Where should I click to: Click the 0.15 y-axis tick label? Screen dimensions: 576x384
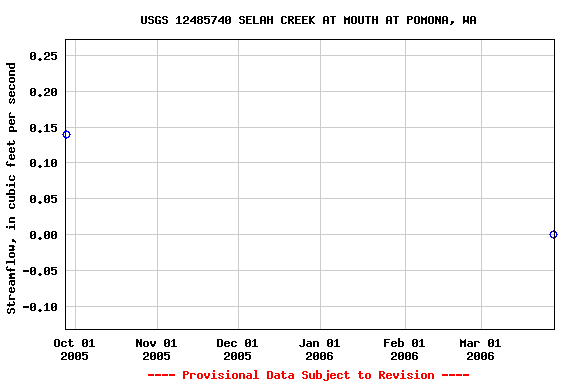click(x=43, y=128)
